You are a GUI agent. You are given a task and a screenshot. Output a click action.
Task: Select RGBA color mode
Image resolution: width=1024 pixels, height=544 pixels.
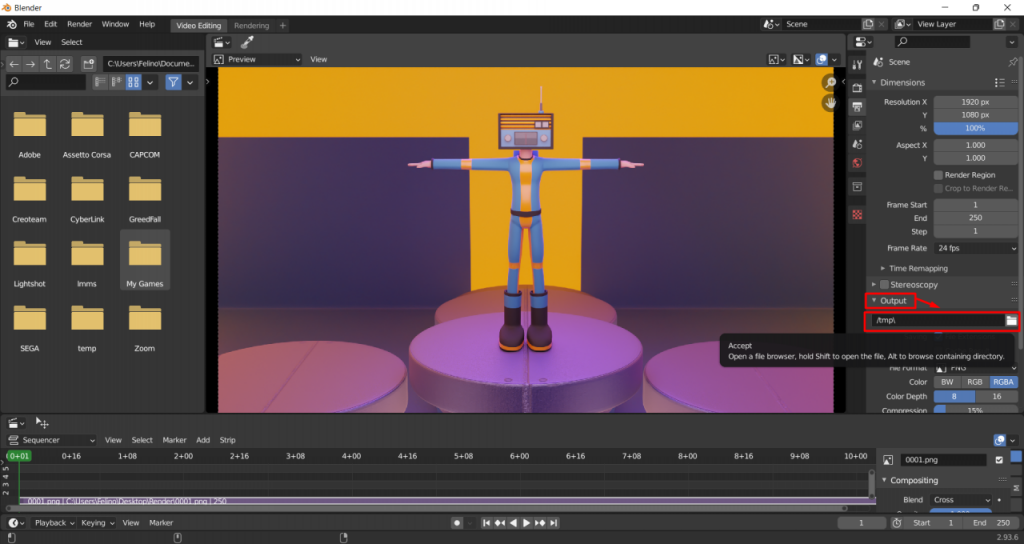[1003, 382]
